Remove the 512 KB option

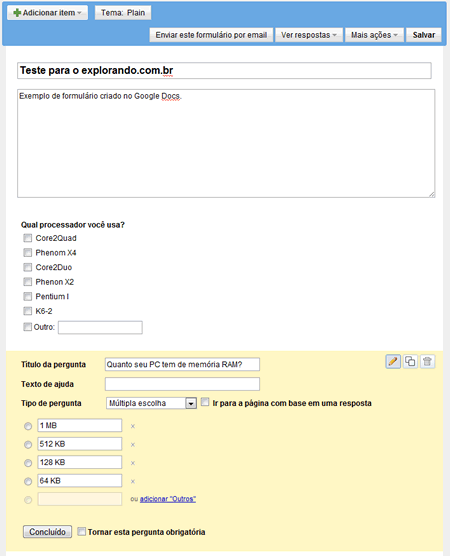133,445
